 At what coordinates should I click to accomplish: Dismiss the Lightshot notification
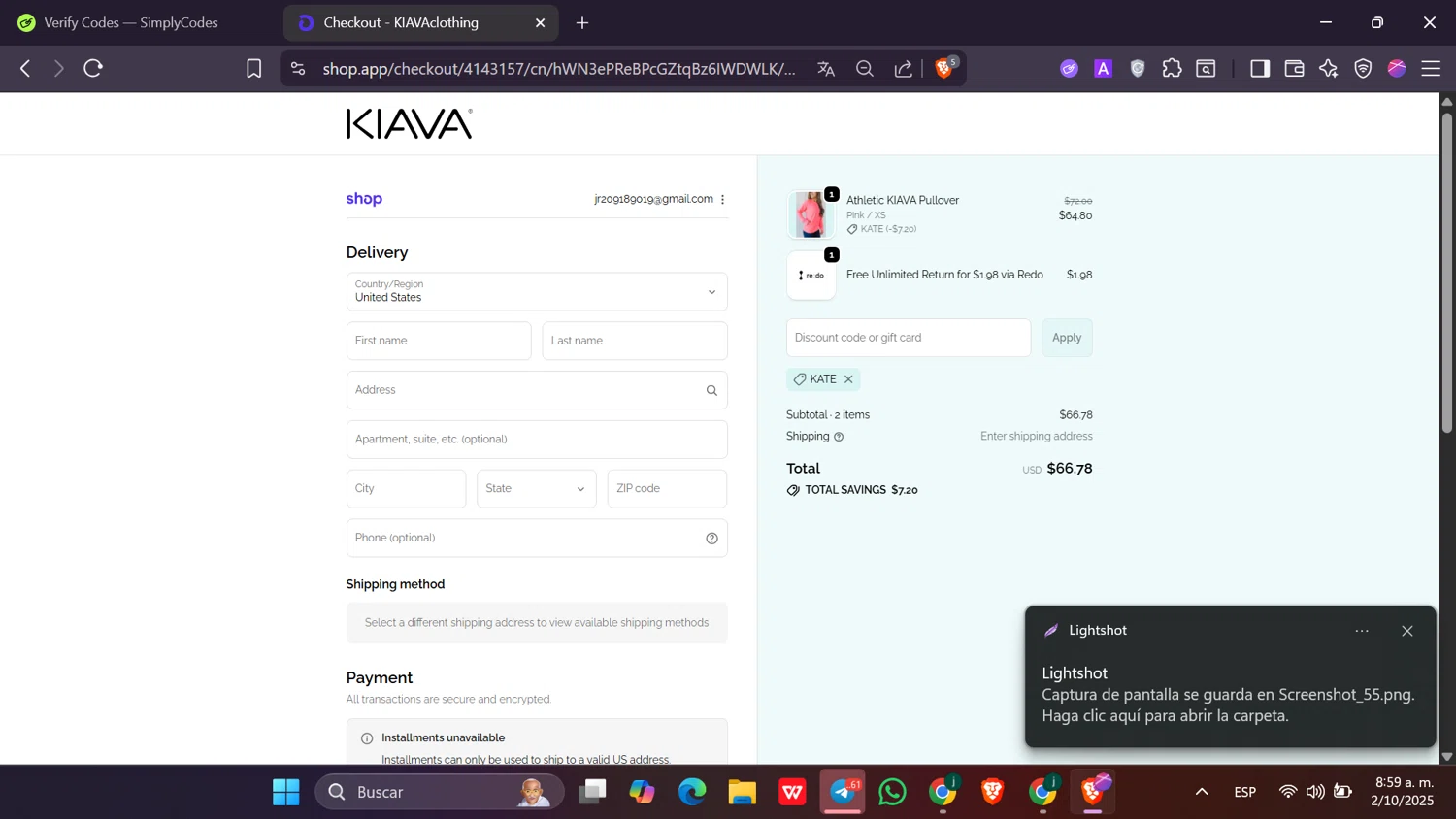(x=1407, y=631)
